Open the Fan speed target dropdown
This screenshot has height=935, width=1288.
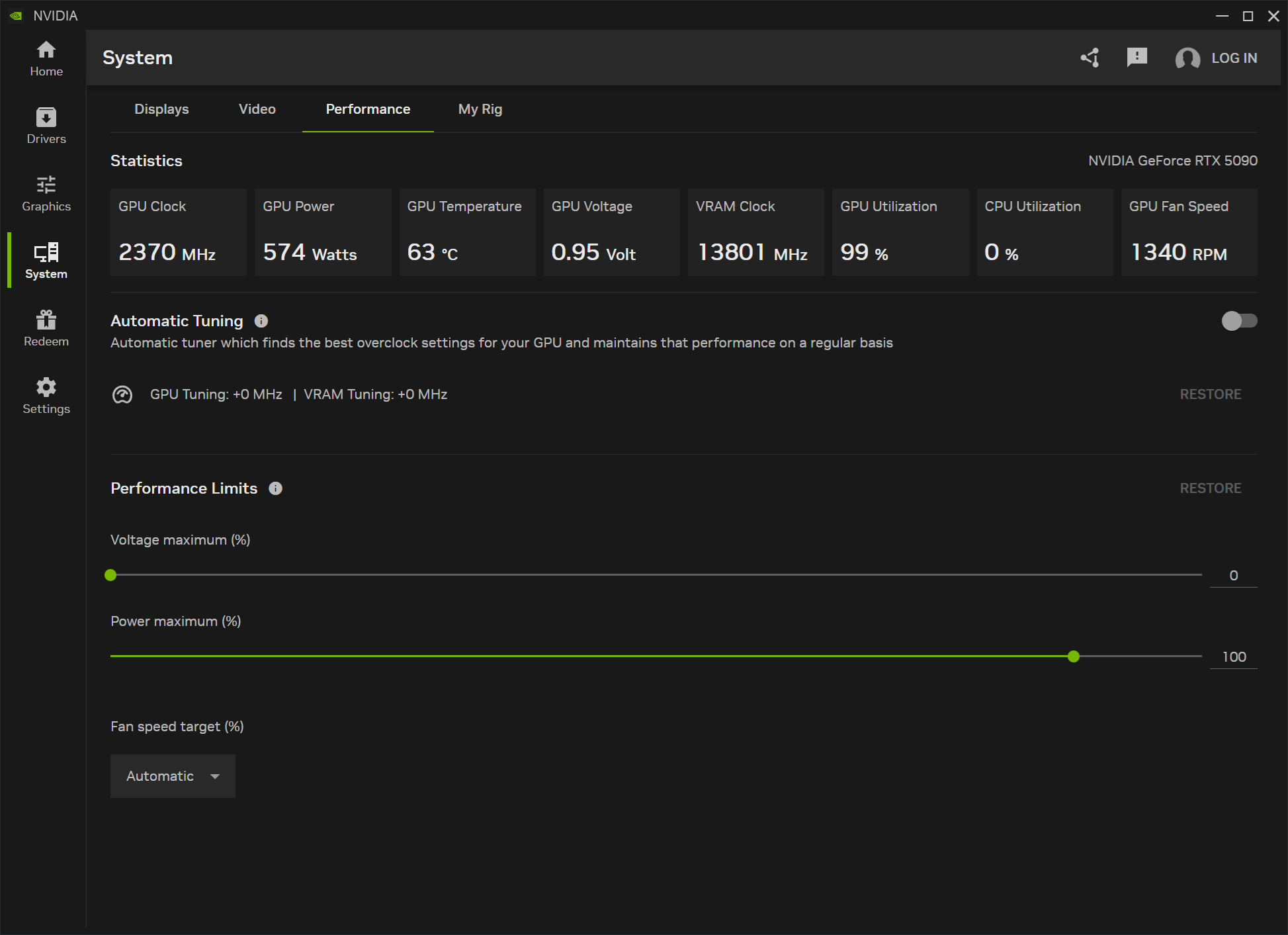pos(173,776)
